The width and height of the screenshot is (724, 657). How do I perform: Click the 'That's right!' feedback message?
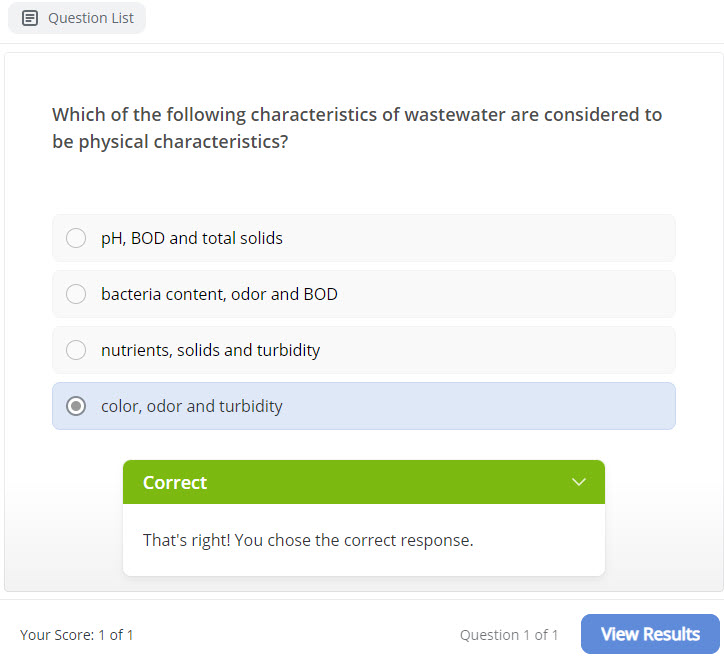tap(308, 540)
